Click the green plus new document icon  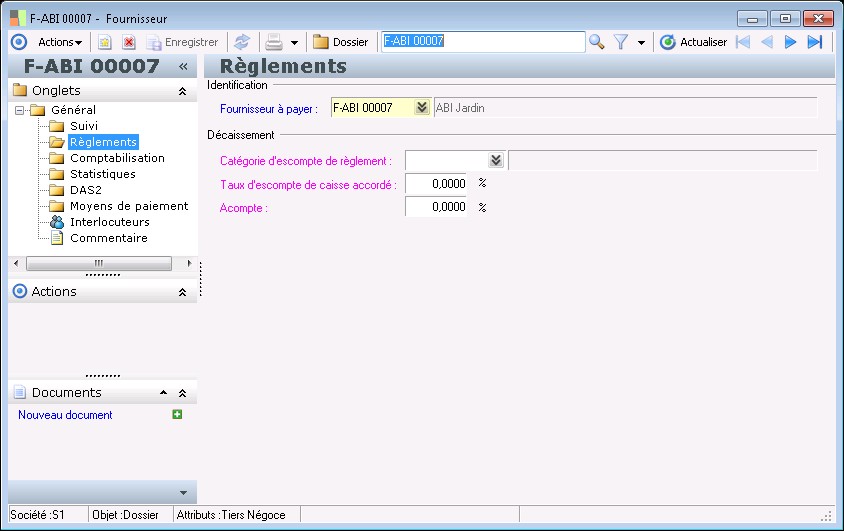(x=177, y=414)
